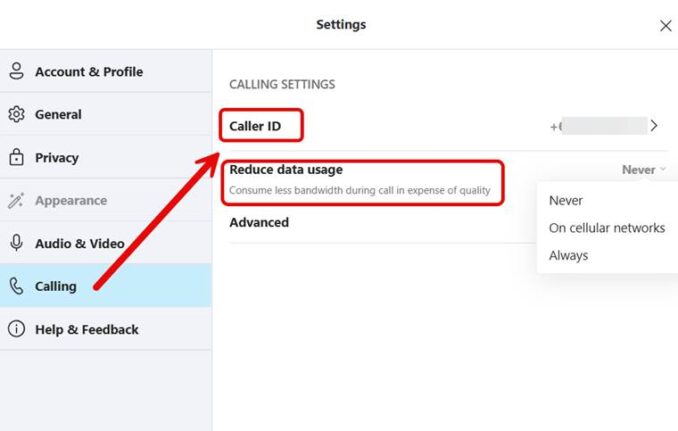Image resolution: width=678 pixels, height=431 pixels.
Task: Click the Help & Feedback info icon
Action: pos(16,329)
